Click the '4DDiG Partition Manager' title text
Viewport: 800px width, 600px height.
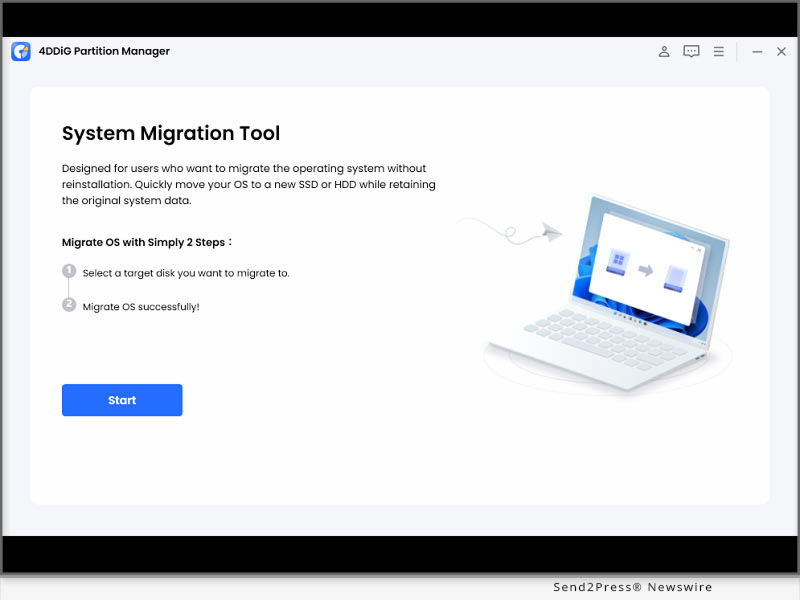pyautogui.click(x=104, y=52)
